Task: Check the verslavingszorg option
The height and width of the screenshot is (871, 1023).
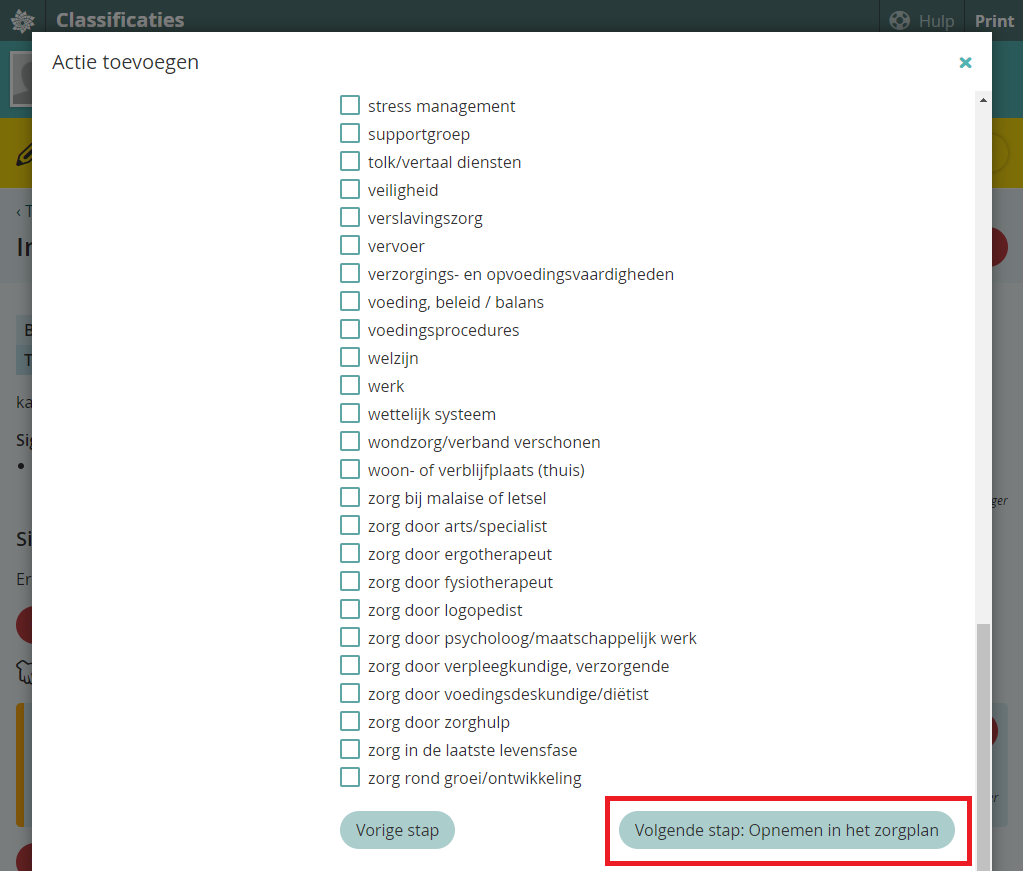Action: pyautogui.click(x=350, y=218)
